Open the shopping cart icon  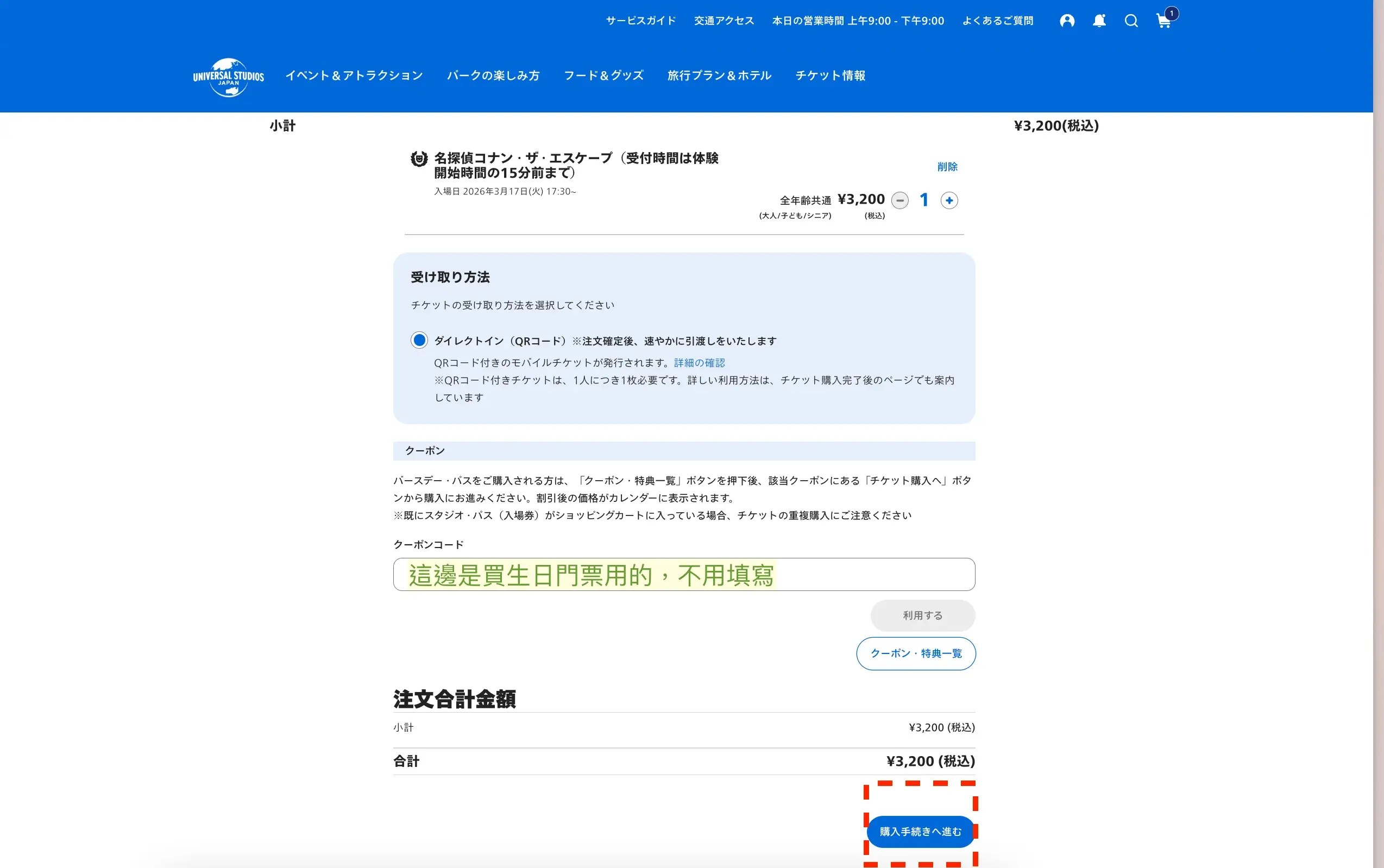coord(1163,21)
